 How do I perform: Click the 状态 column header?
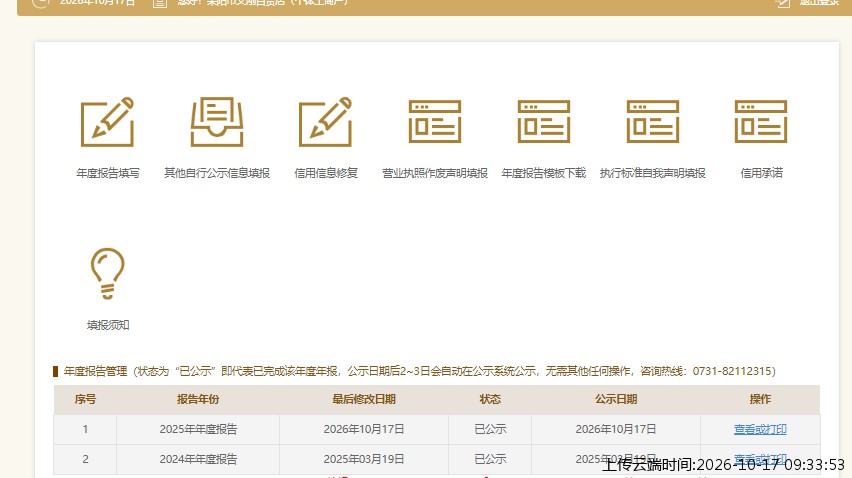490,399
